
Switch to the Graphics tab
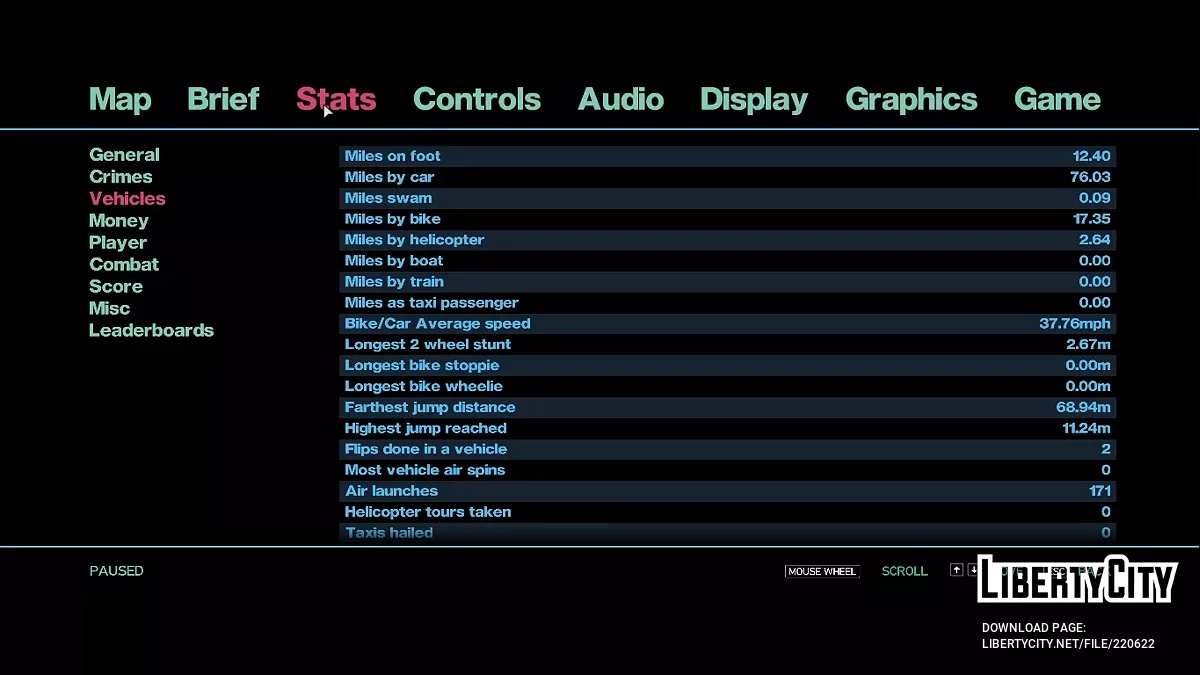coord(911,99)
